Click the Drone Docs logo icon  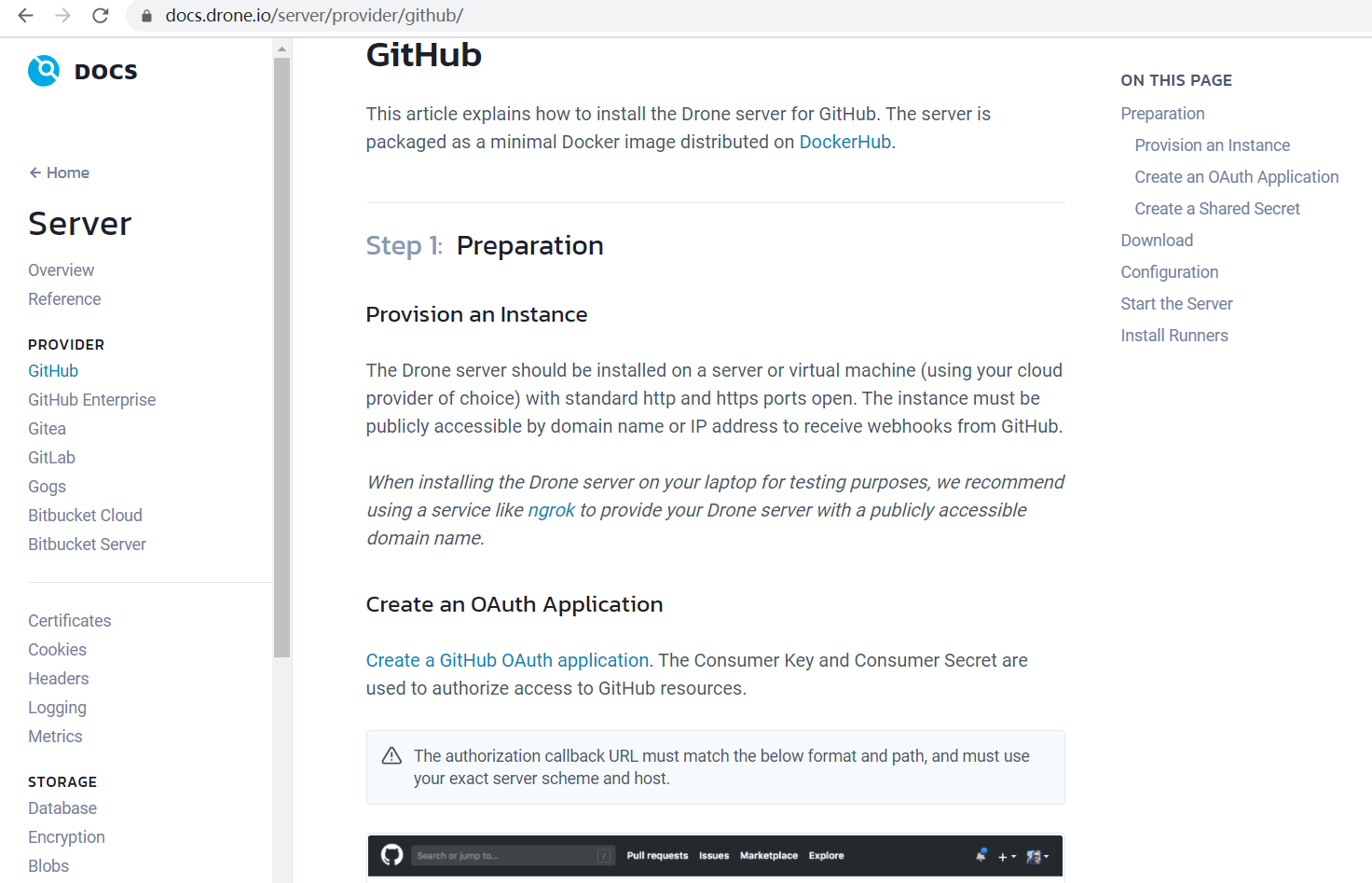pyautogui.click(x=44, y=71)
